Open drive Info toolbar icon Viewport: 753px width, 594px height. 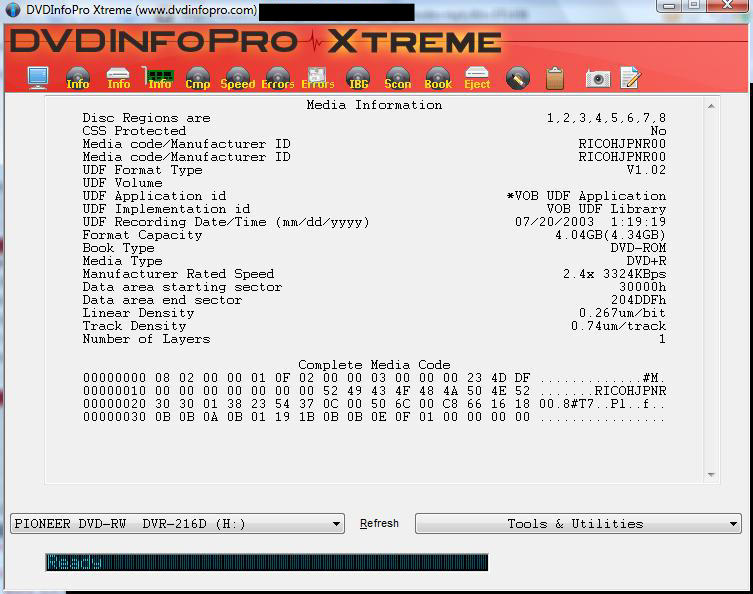118,78
